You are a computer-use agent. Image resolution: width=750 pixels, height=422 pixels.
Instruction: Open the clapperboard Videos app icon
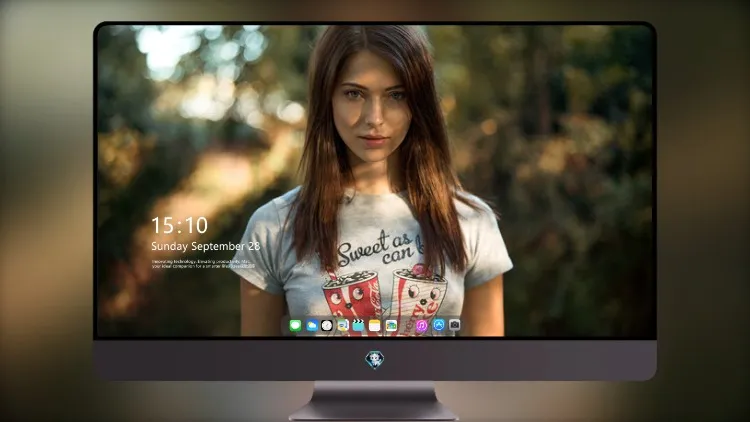click(358, 326)
